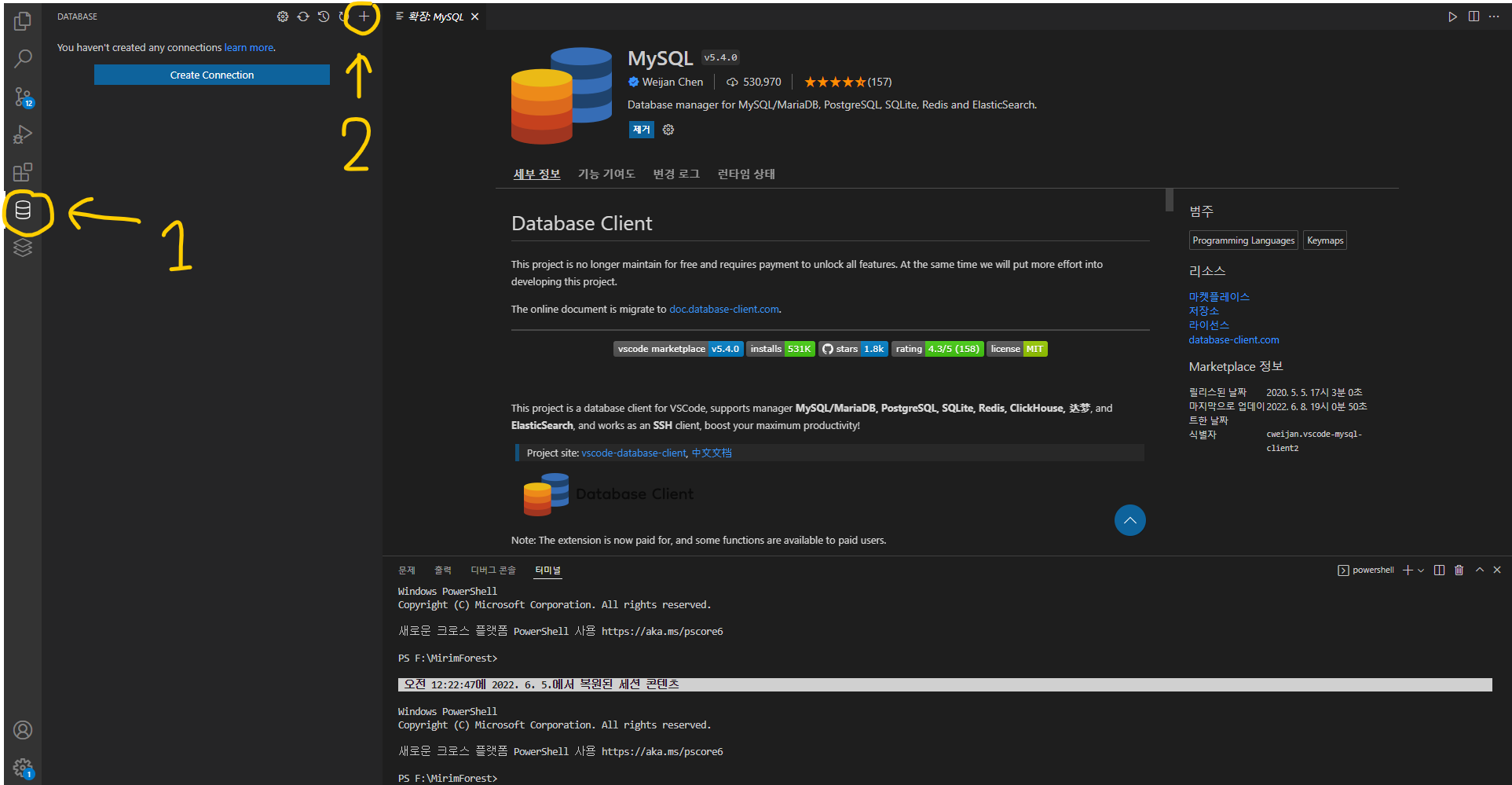1512x785 pixels.
Task: Click the vscode marketplace v5.4.0 badge
Action: pos(678,349)
